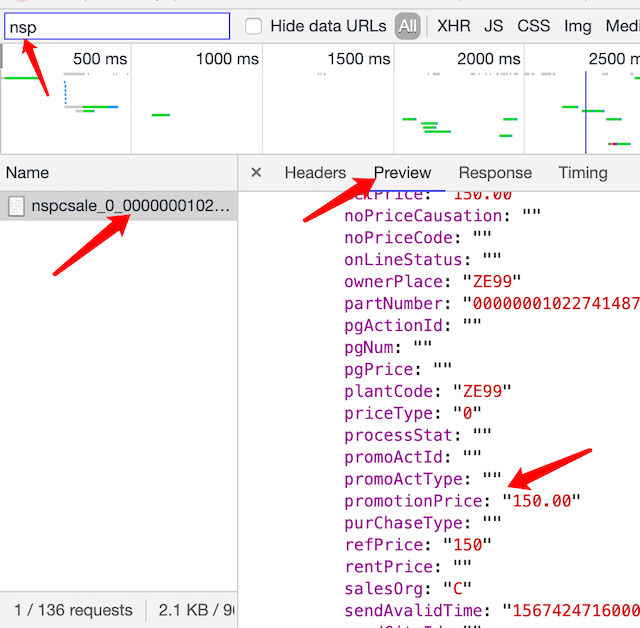Switch to the Response tab
640x628 pixels.
pyautogui.click(x=495, y=173)
